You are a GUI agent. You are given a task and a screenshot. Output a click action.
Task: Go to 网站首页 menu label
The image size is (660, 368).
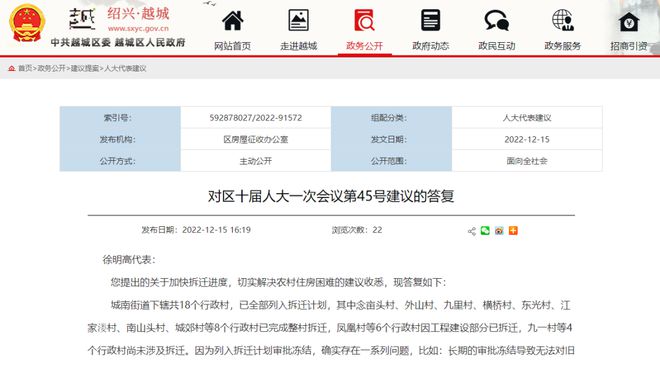(x=232, y=46)
